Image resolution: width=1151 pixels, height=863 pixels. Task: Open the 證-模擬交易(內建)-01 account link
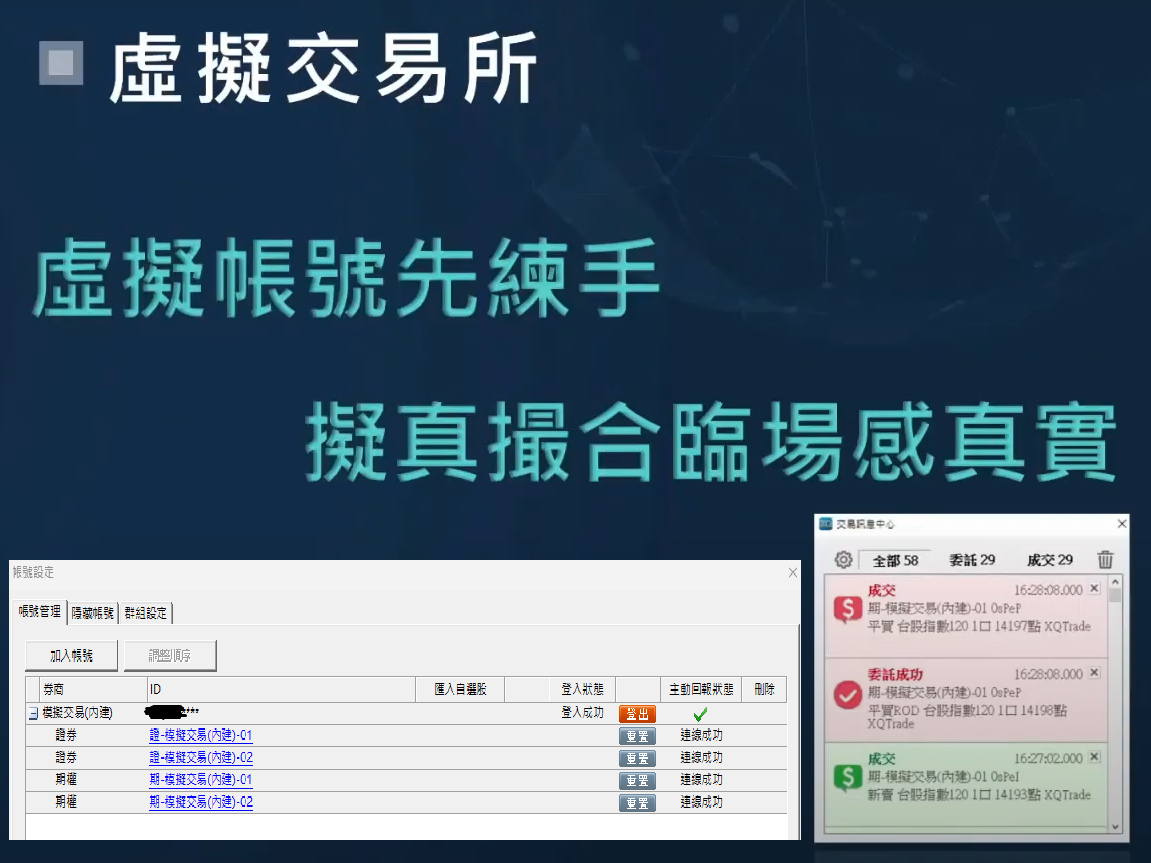[x=200, y=736]
